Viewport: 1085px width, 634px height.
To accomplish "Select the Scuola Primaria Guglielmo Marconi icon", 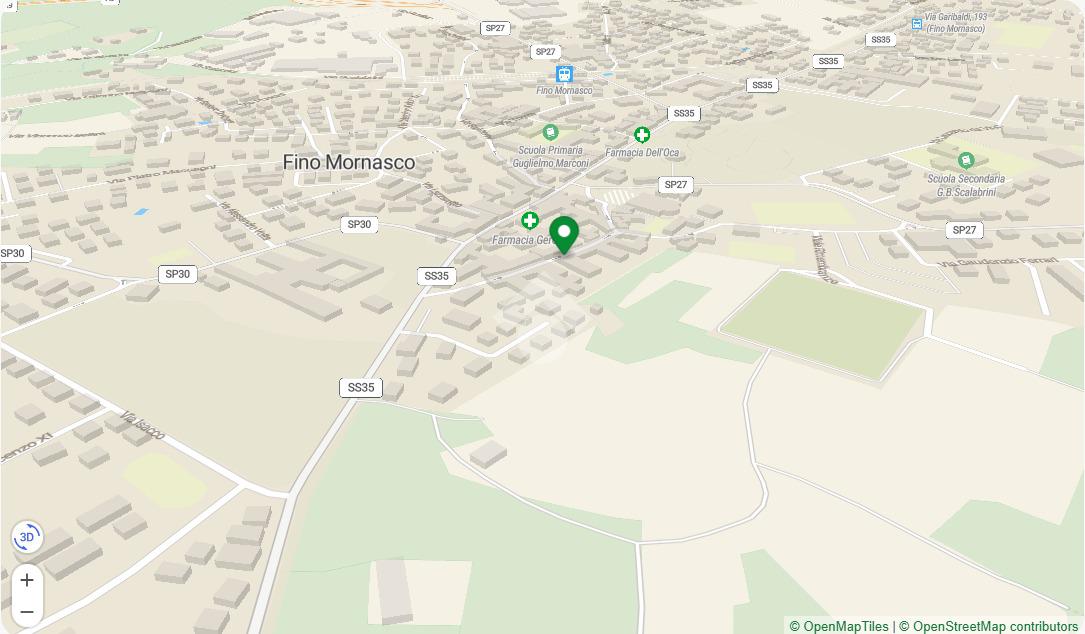I will (550, 132).
